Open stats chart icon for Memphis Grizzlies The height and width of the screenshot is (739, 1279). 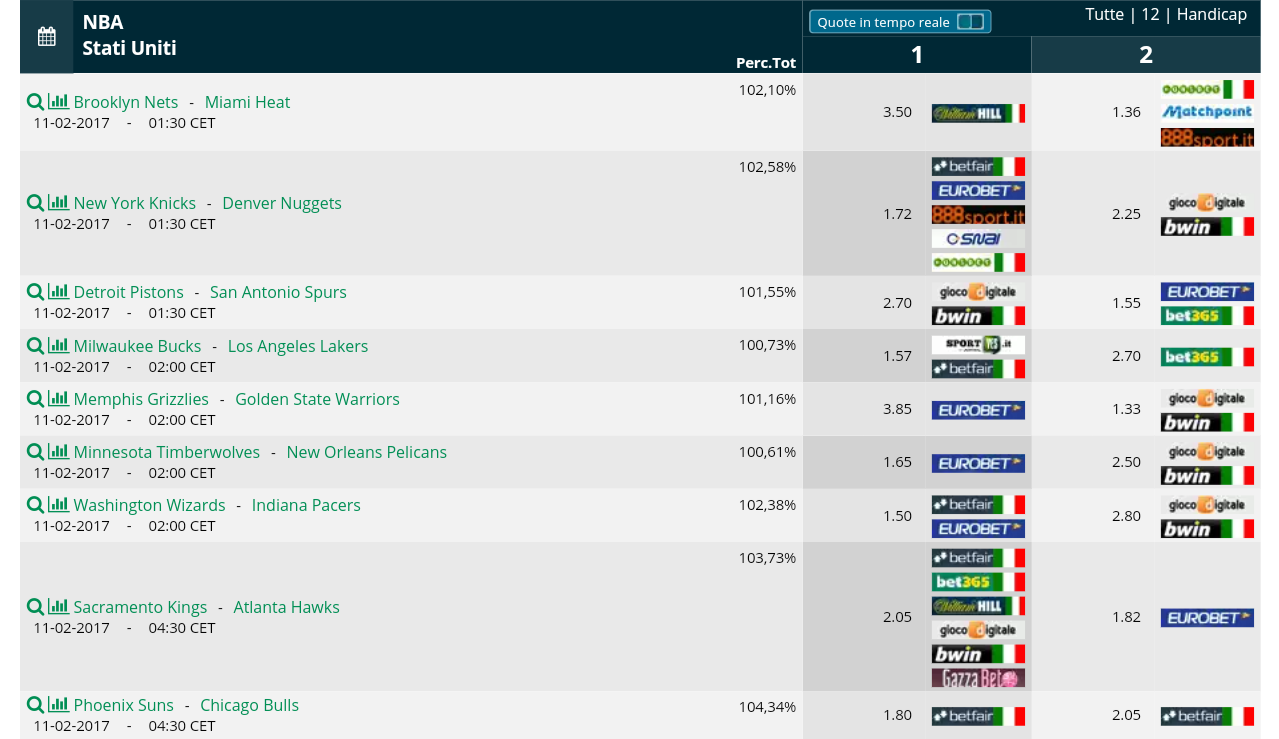[58, 398]
